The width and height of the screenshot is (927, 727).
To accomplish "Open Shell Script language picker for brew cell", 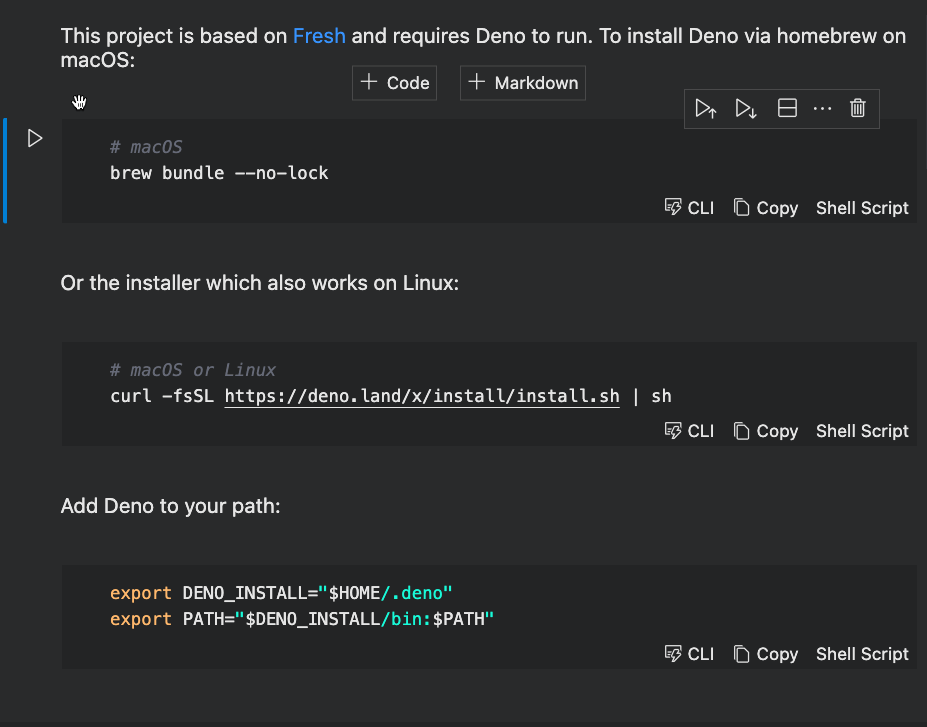I will coord(861,207).
